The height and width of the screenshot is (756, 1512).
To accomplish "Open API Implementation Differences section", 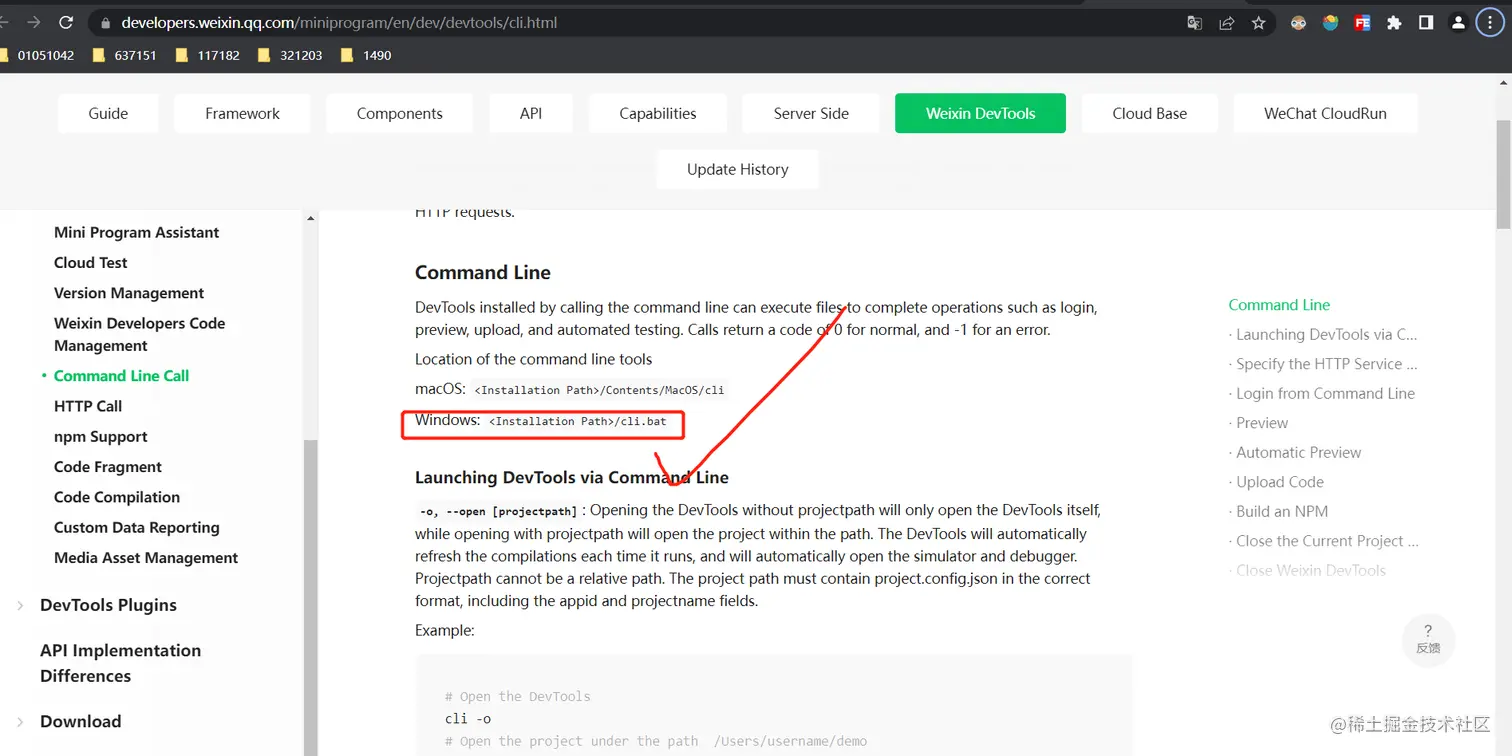I will point(120,663).
